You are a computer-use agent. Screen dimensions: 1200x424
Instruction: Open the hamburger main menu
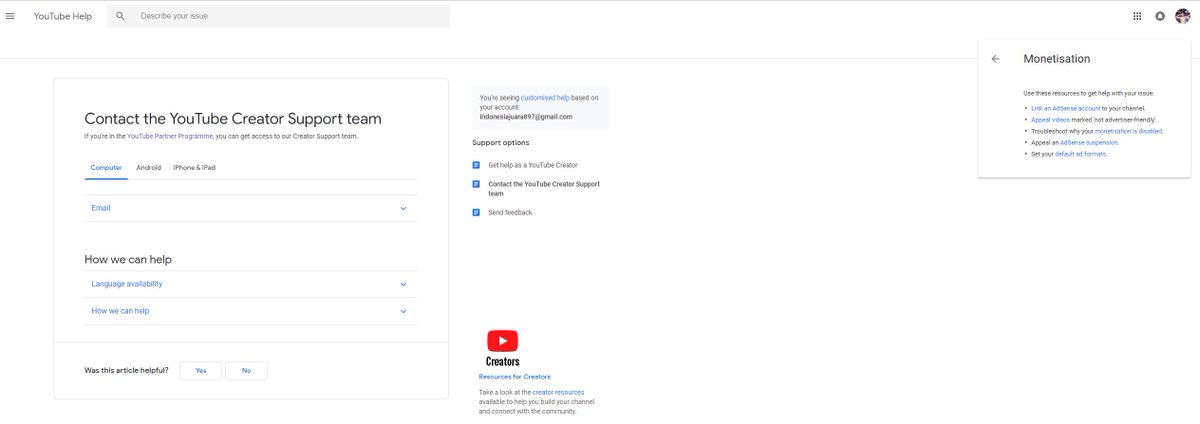click(10, 16)
